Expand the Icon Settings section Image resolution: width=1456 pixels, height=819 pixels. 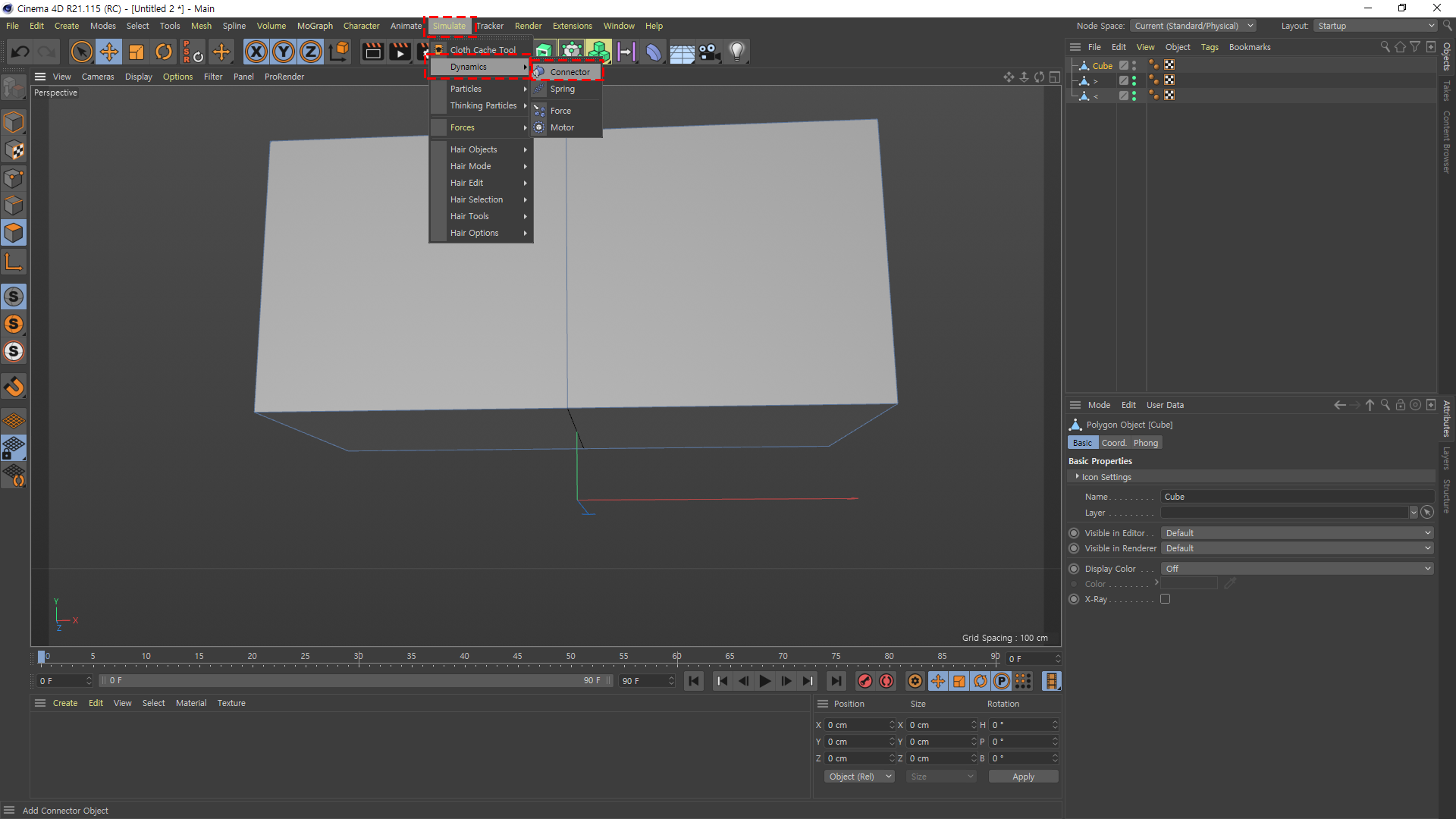[x=1078, y=477]
